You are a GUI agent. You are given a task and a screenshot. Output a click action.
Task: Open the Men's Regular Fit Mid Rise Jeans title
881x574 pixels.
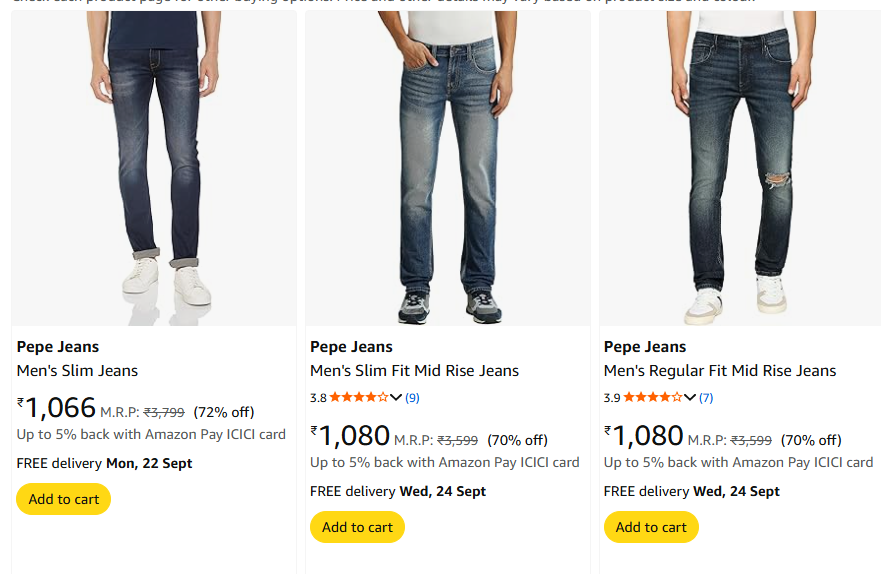(719, 370)
